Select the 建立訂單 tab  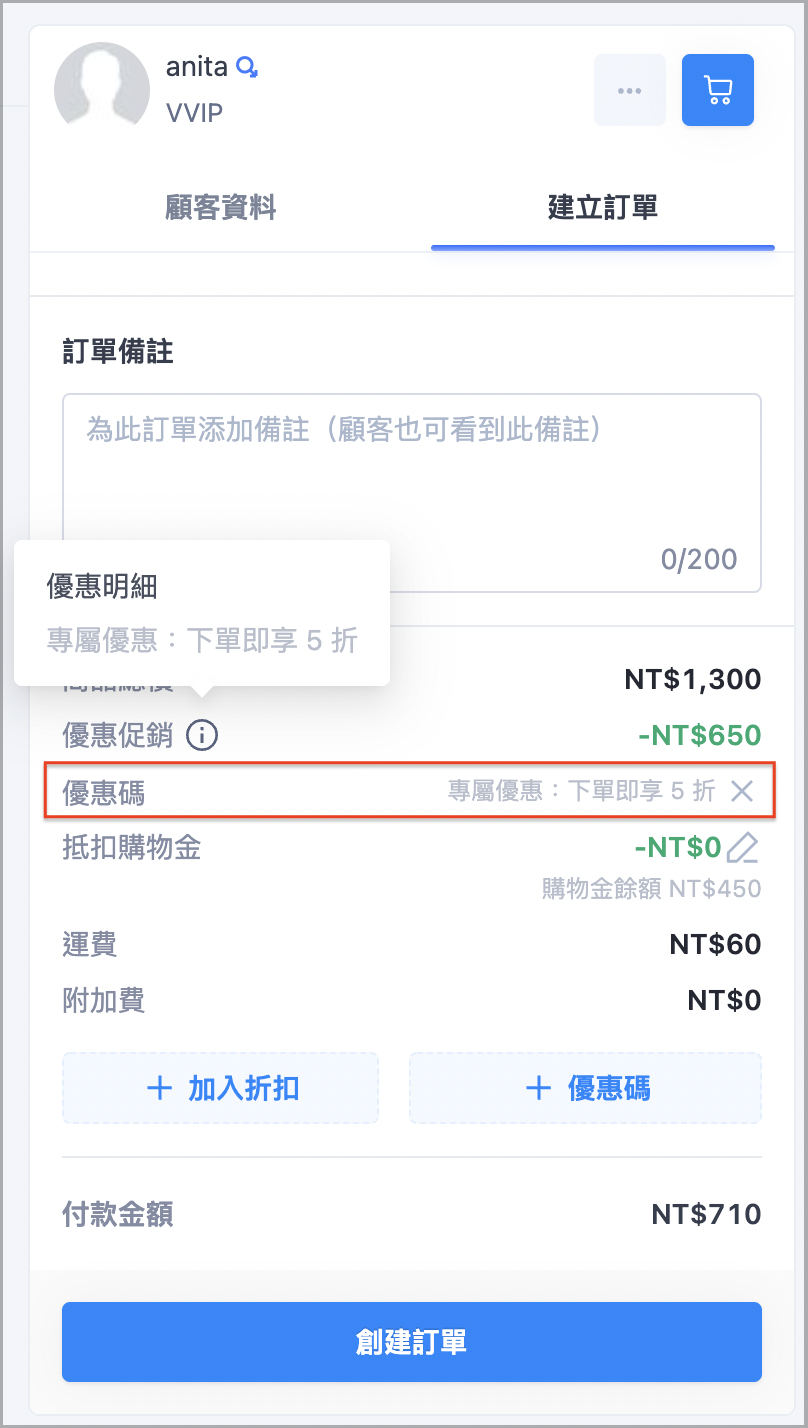(603, 208)
